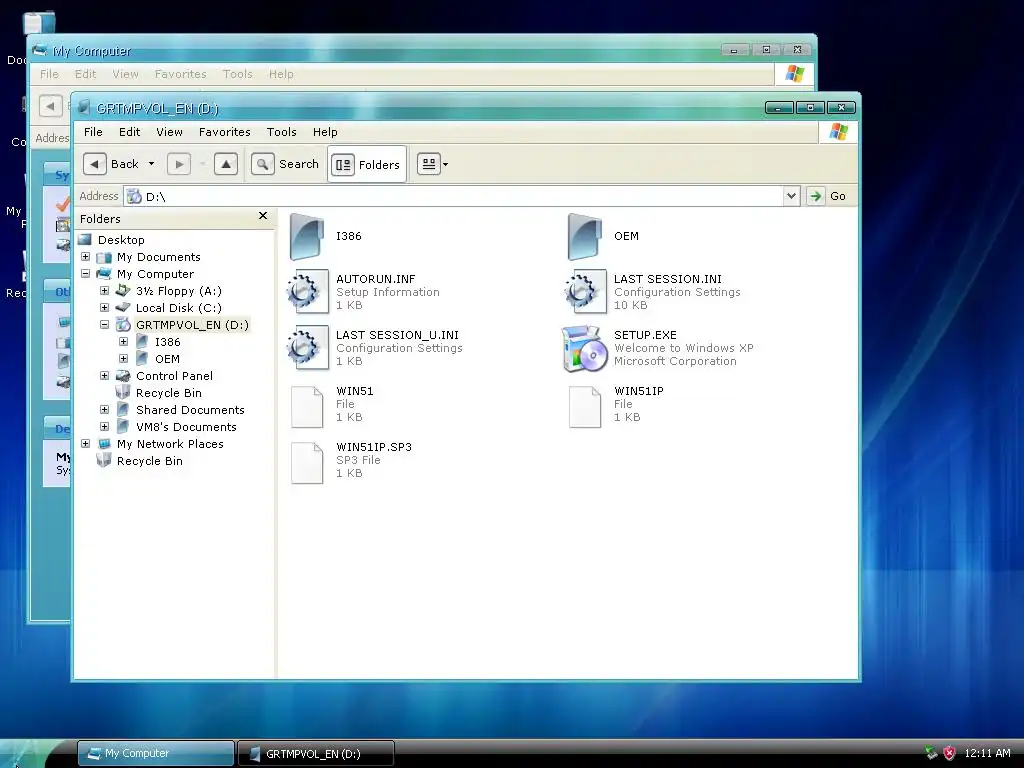Select My Documents in the folder tree
The height and width of the screenshot is (768, 1024).
159,257
